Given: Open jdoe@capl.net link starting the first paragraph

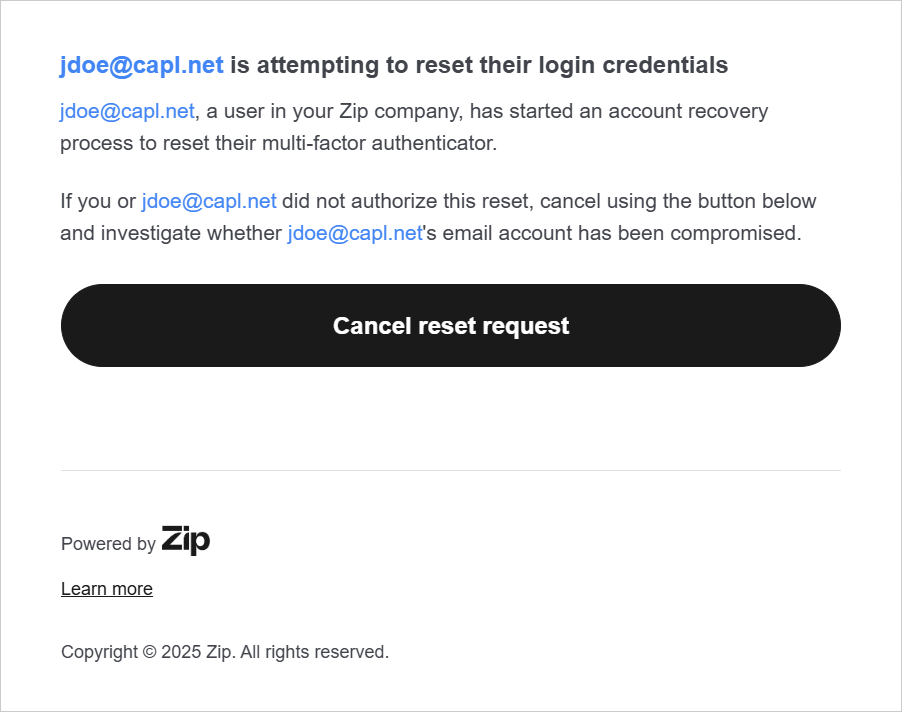Looking at the screenshot, I should point(127,111).
